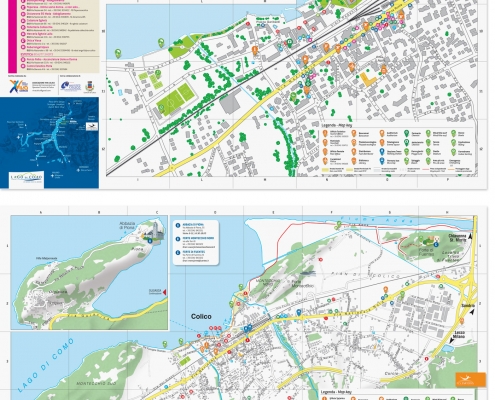Click the Abbazia di Piona label
The image size is (495, 400).
click(127, 225)
